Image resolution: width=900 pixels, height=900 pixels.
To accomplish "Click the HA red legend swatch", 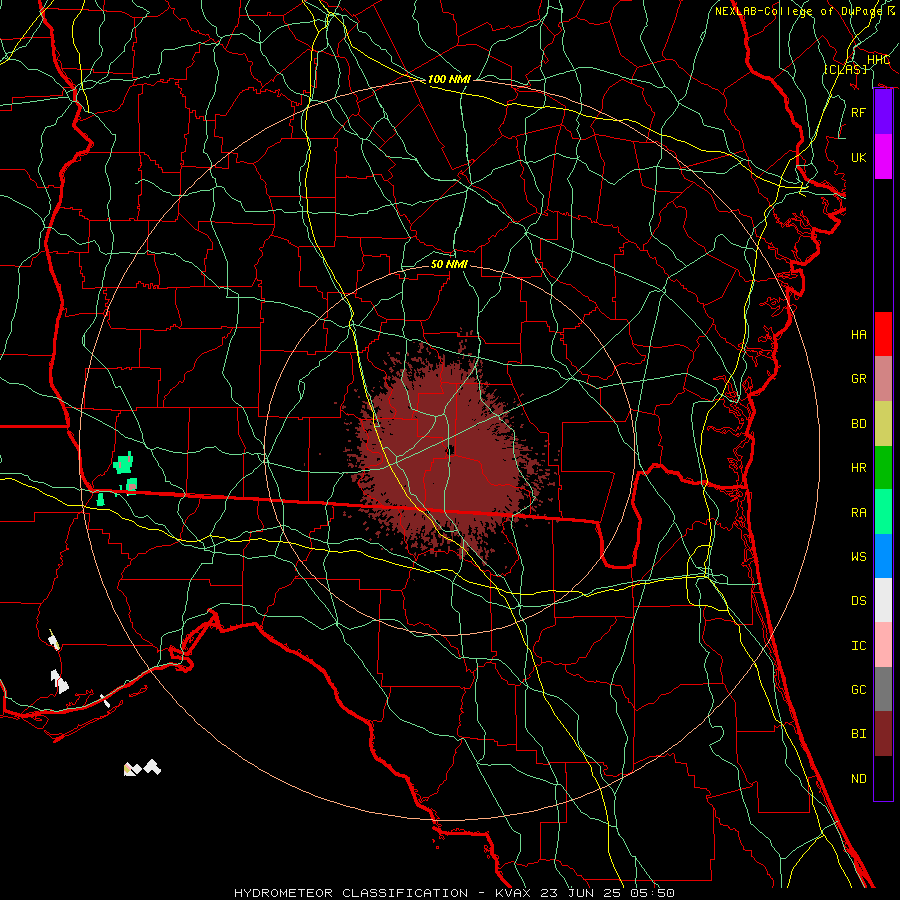I will [883, 334].
